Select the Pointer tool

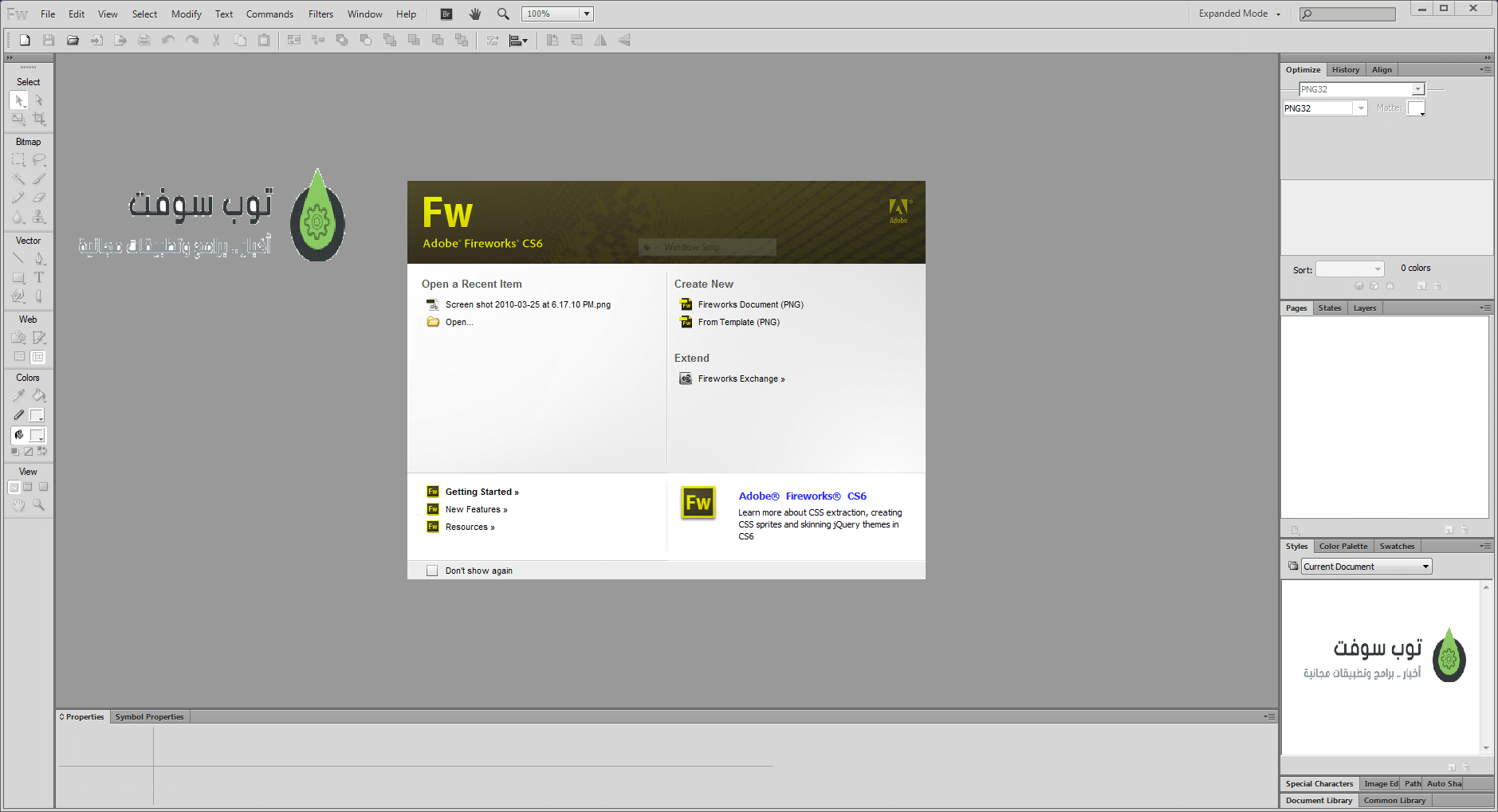pos(18,100)
